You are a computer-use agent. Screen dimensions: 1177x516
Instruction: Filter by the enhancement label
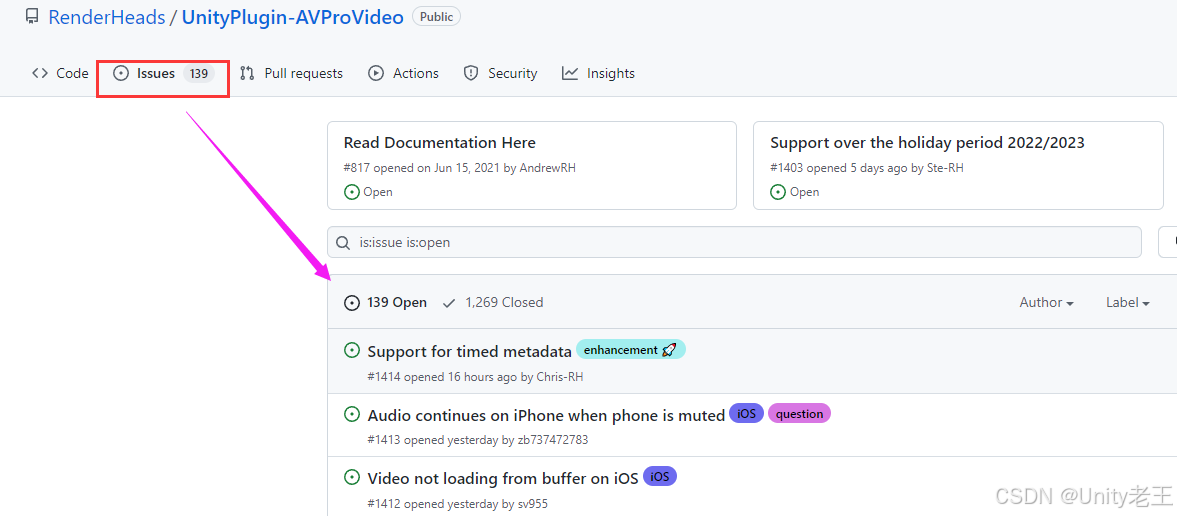pos(631,350)
